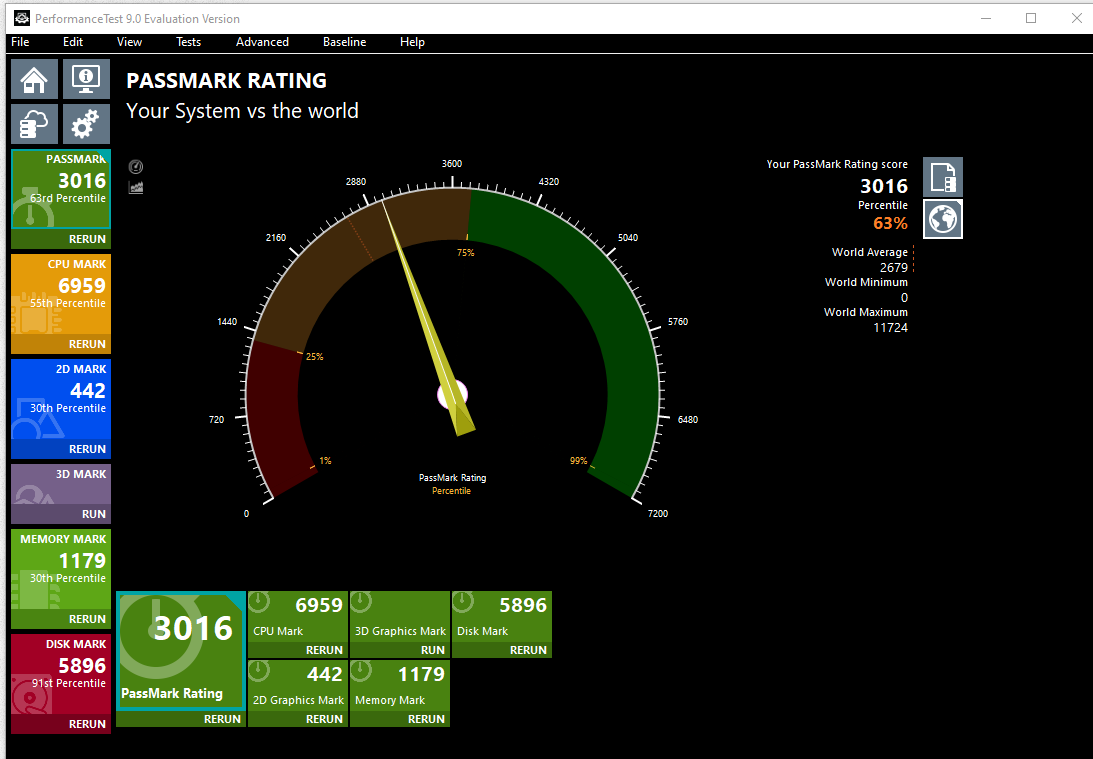Rerun Disk Mark from the sidebar tile
This screenshot has height=759, width=1093.
click(x=61, y=724)
